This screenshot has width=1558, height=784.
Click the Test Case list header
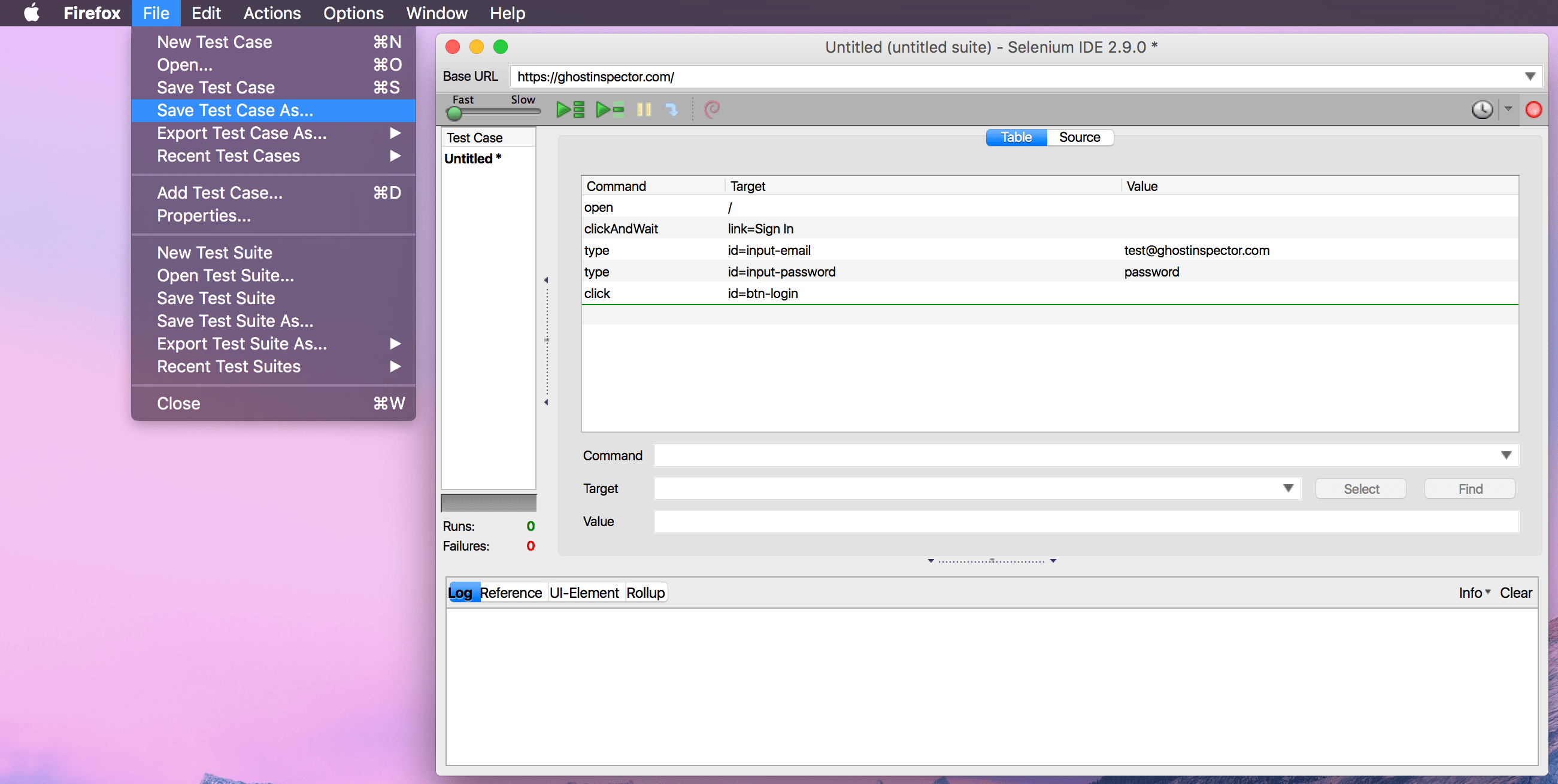(489, 138)
